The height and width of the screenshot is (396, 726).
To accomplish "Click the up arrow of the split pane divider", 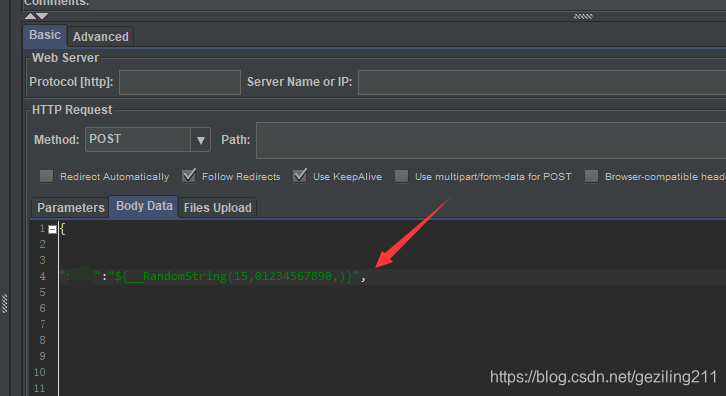I will click(x=30, y=16).
